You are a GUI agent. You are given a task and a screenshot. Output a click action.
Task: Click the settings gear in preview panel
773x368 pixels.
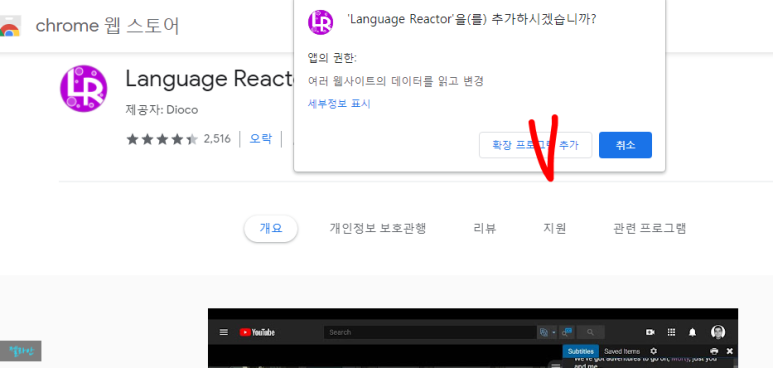[x=654, y=351]
